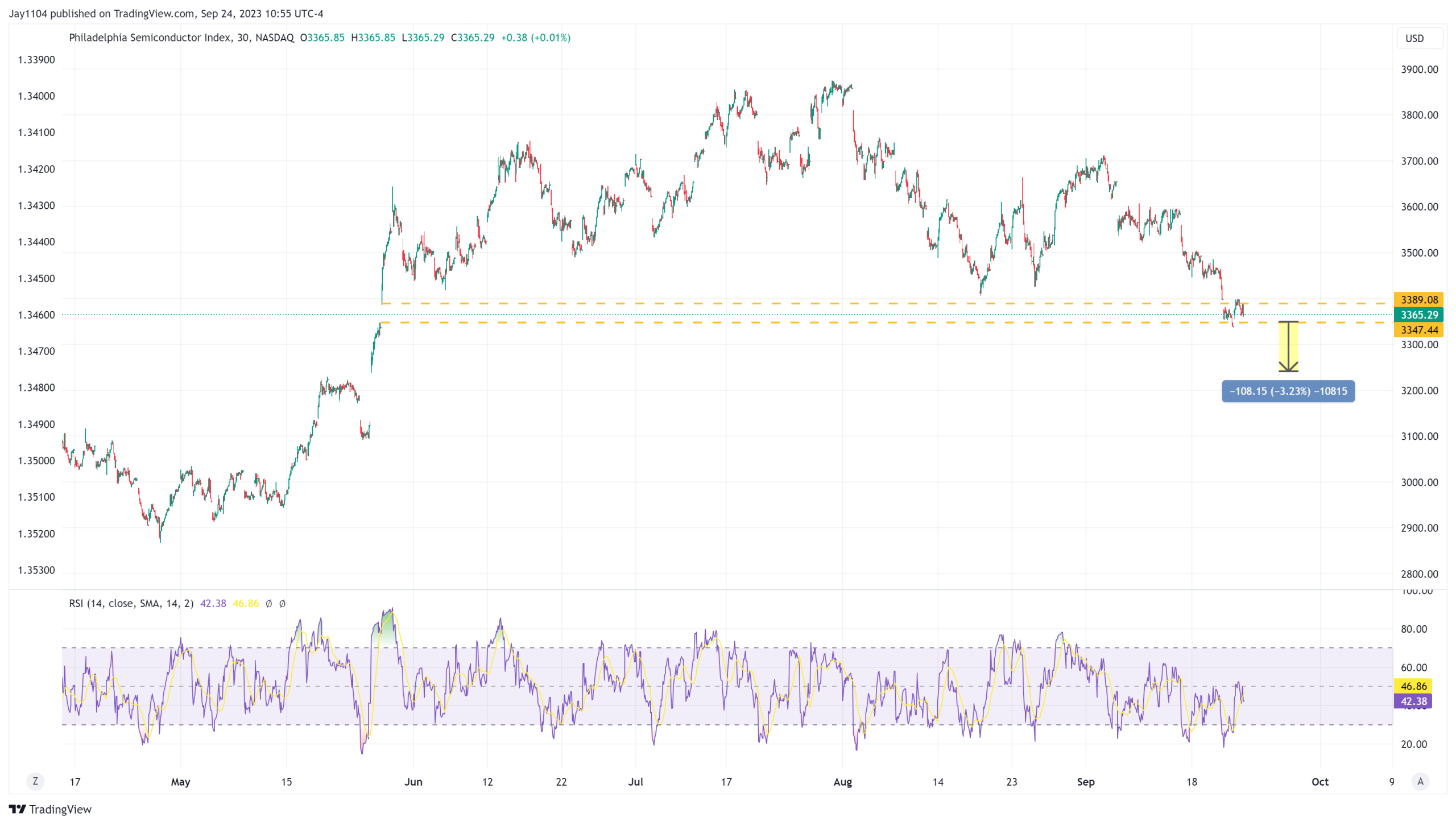This screenshot has width=1456, height=825.
Task: Click the 20.00 level on the RSI axis
Action: [1413, 744]
